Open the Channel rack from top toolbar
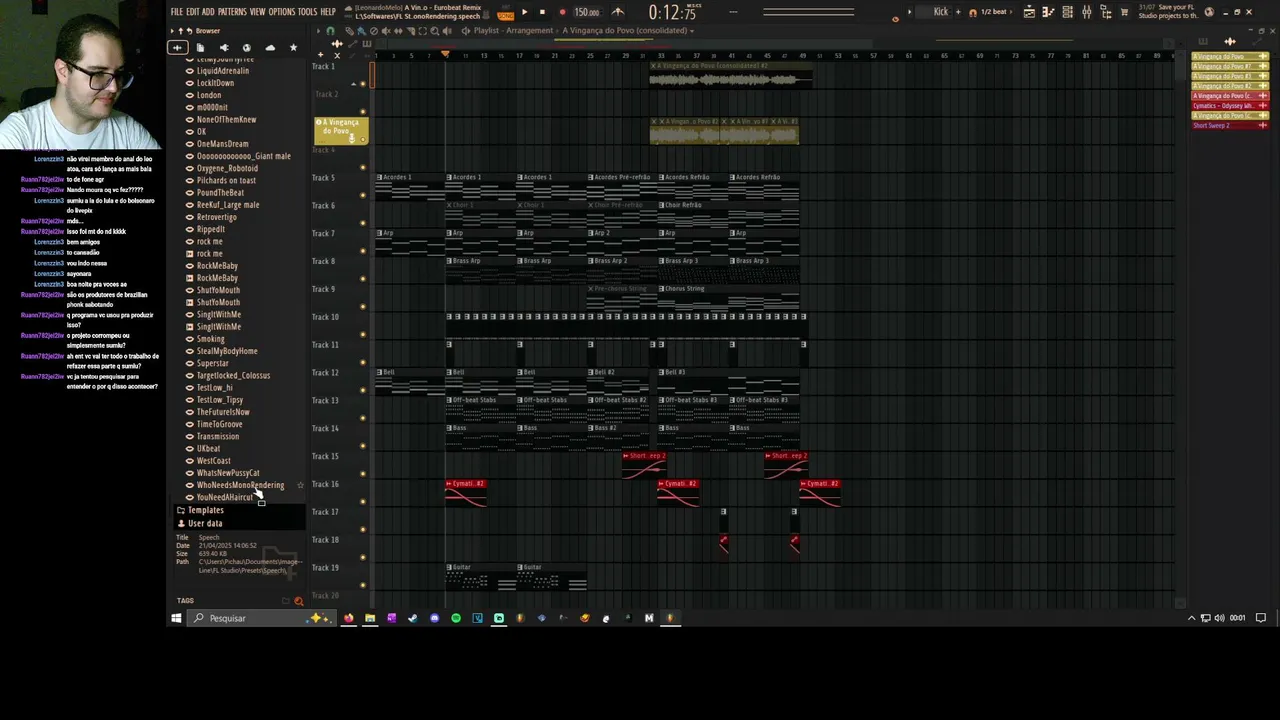The height and width of the screenshot is (720, 1280). click(1067, 12)
